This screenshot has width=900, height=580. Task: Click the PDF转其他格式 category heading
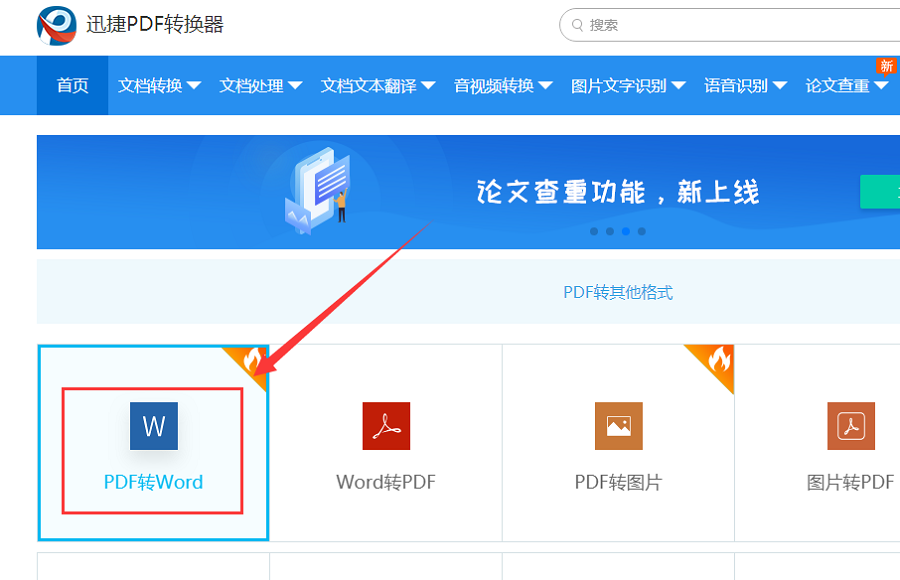point(618,292)
